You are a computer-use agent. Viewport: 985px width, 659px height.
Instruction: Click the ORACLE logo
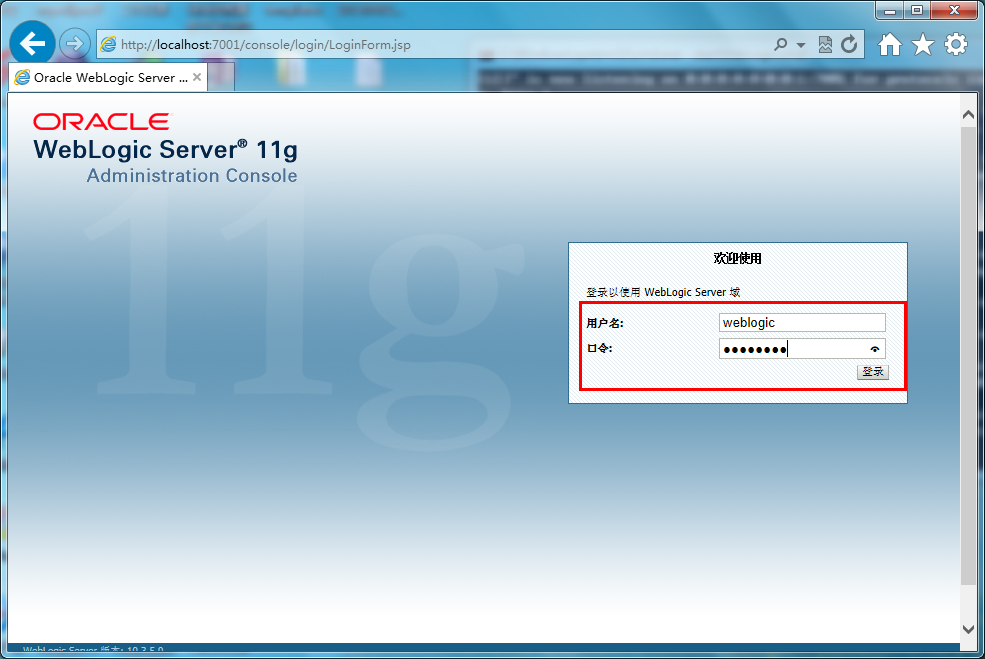[x=101, y=122]
